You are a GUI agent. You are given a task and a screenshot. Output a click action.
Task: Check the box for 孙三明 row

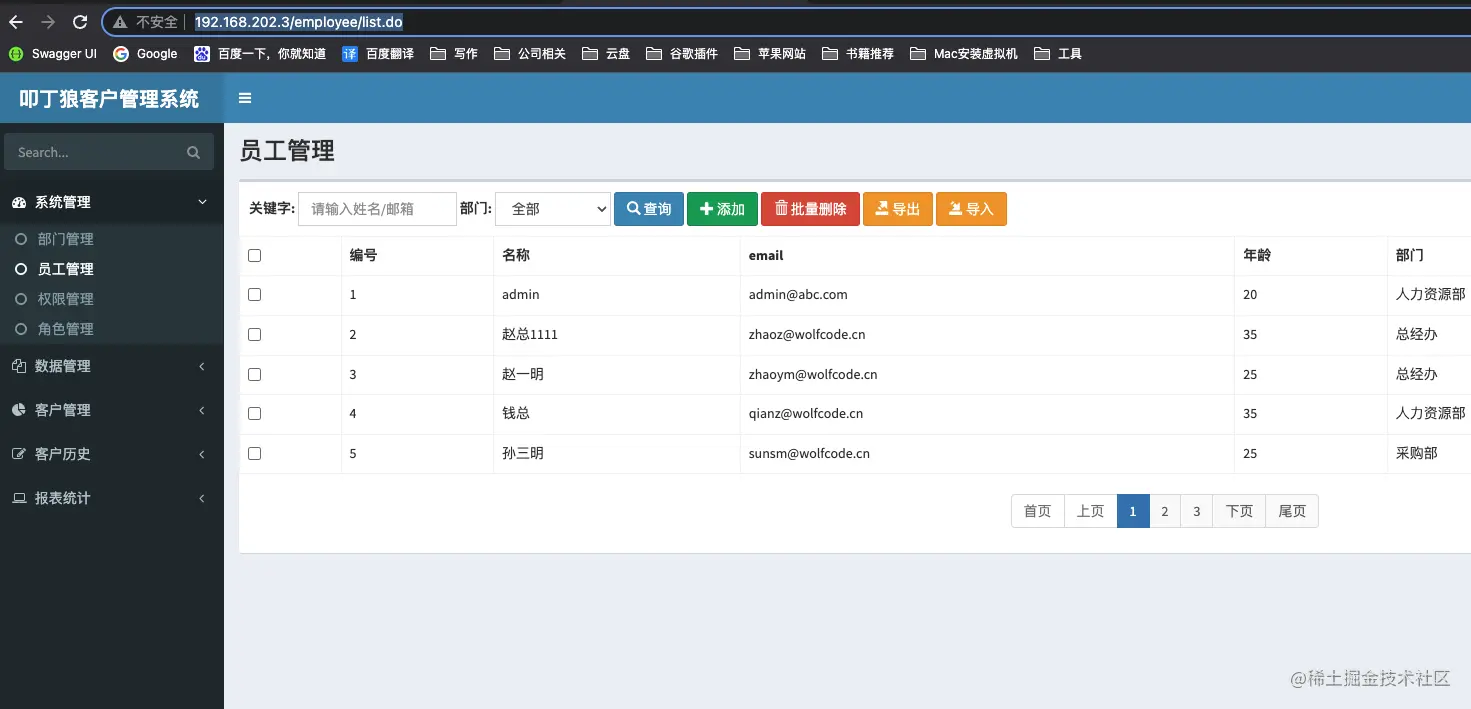tap(254, 454)
